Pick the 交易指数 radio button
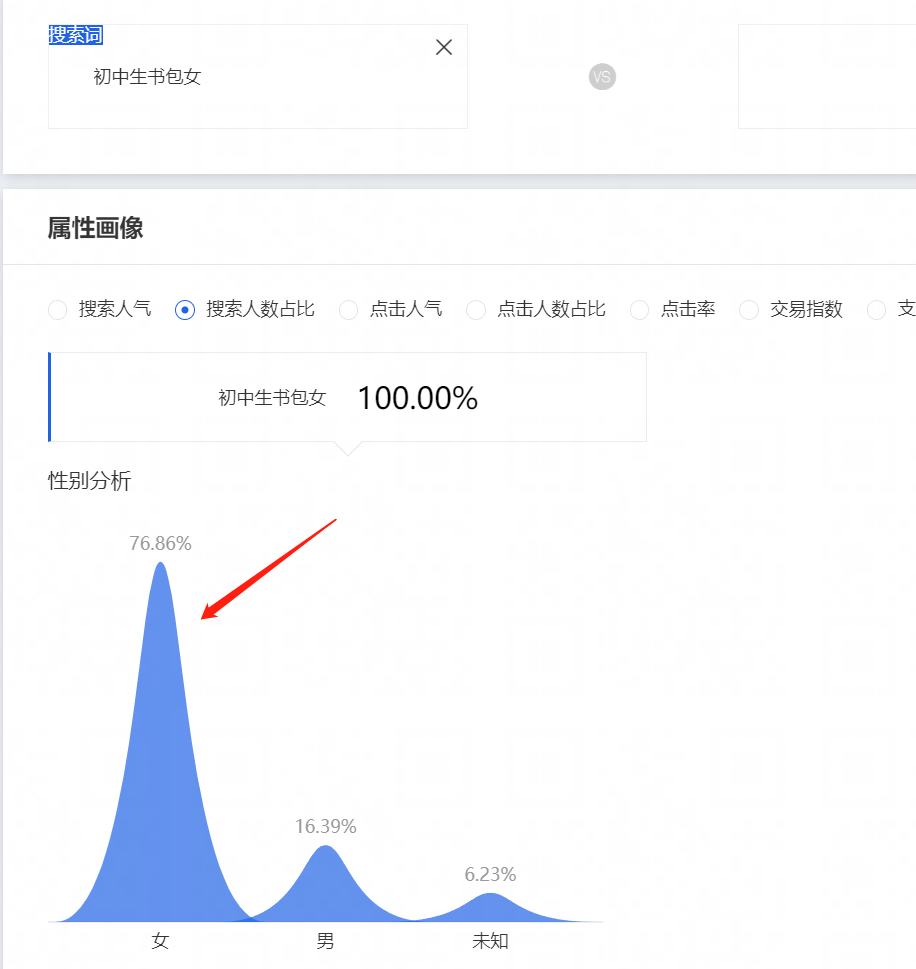 (x=749, y=310)
